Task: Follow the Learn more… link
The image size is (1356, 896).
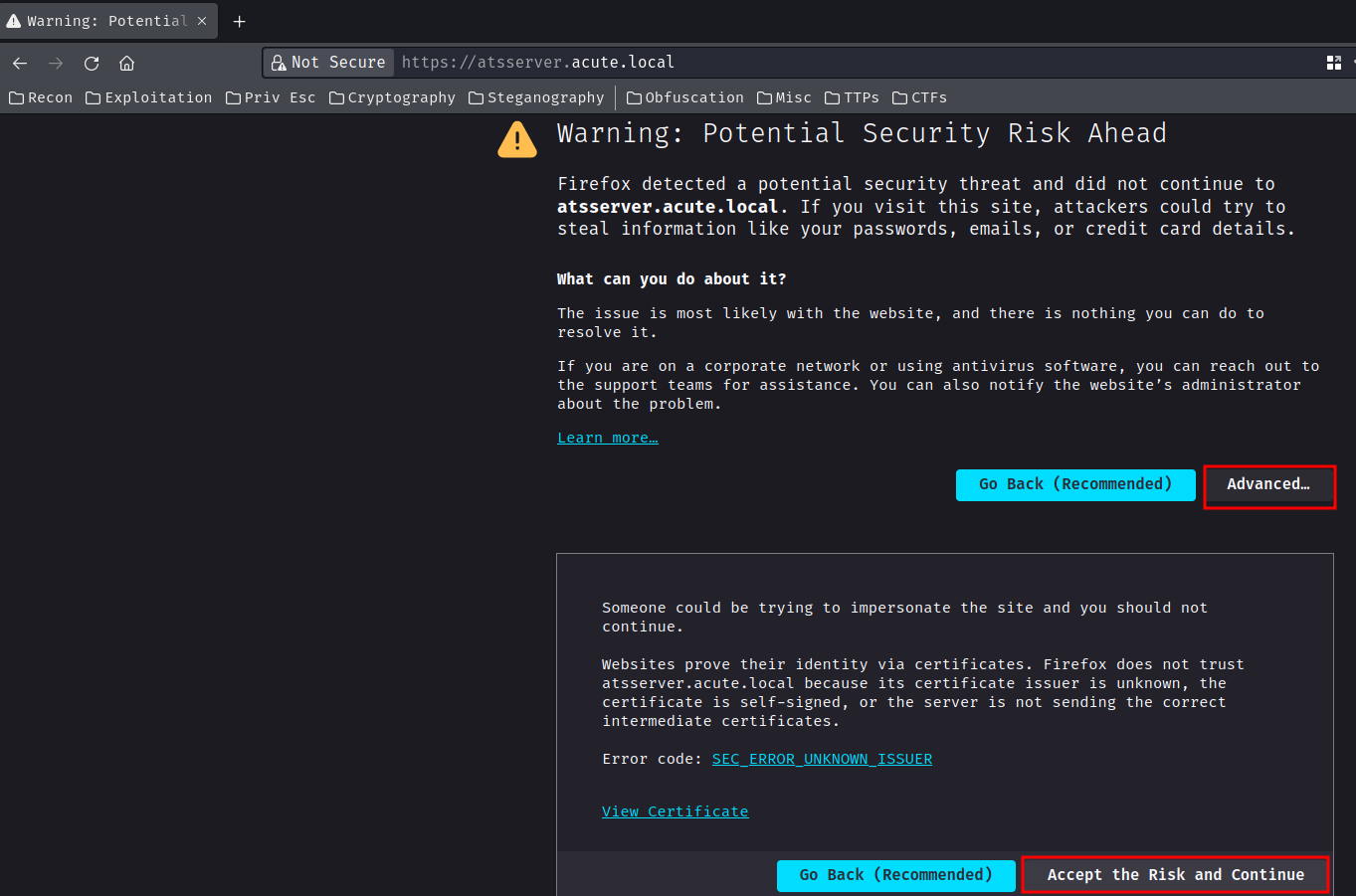Action: pos(608,438)
